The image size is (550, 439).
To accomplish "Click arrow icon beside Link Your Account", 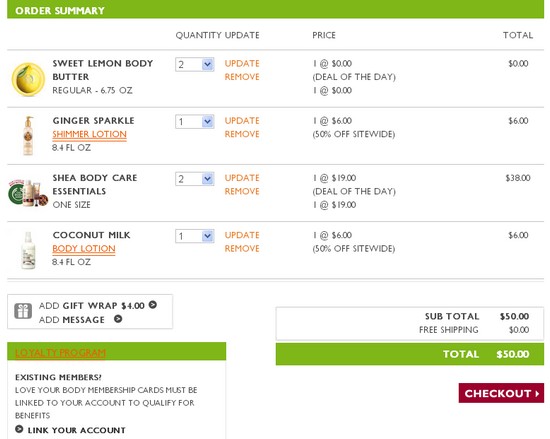I will [x=19, y=429].
